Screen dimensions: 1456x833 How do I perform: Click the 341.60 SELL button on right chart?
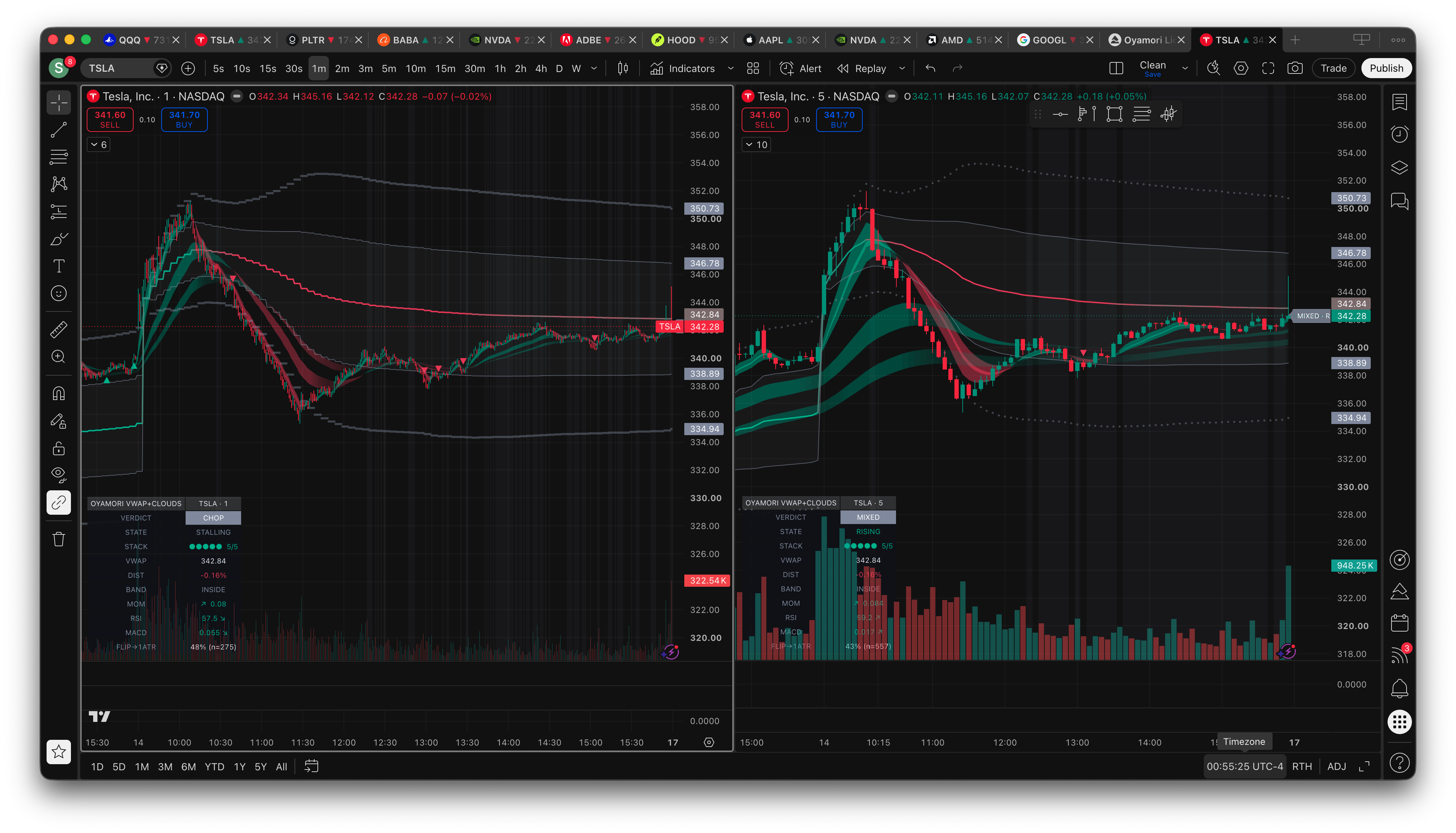pos(765,120)
